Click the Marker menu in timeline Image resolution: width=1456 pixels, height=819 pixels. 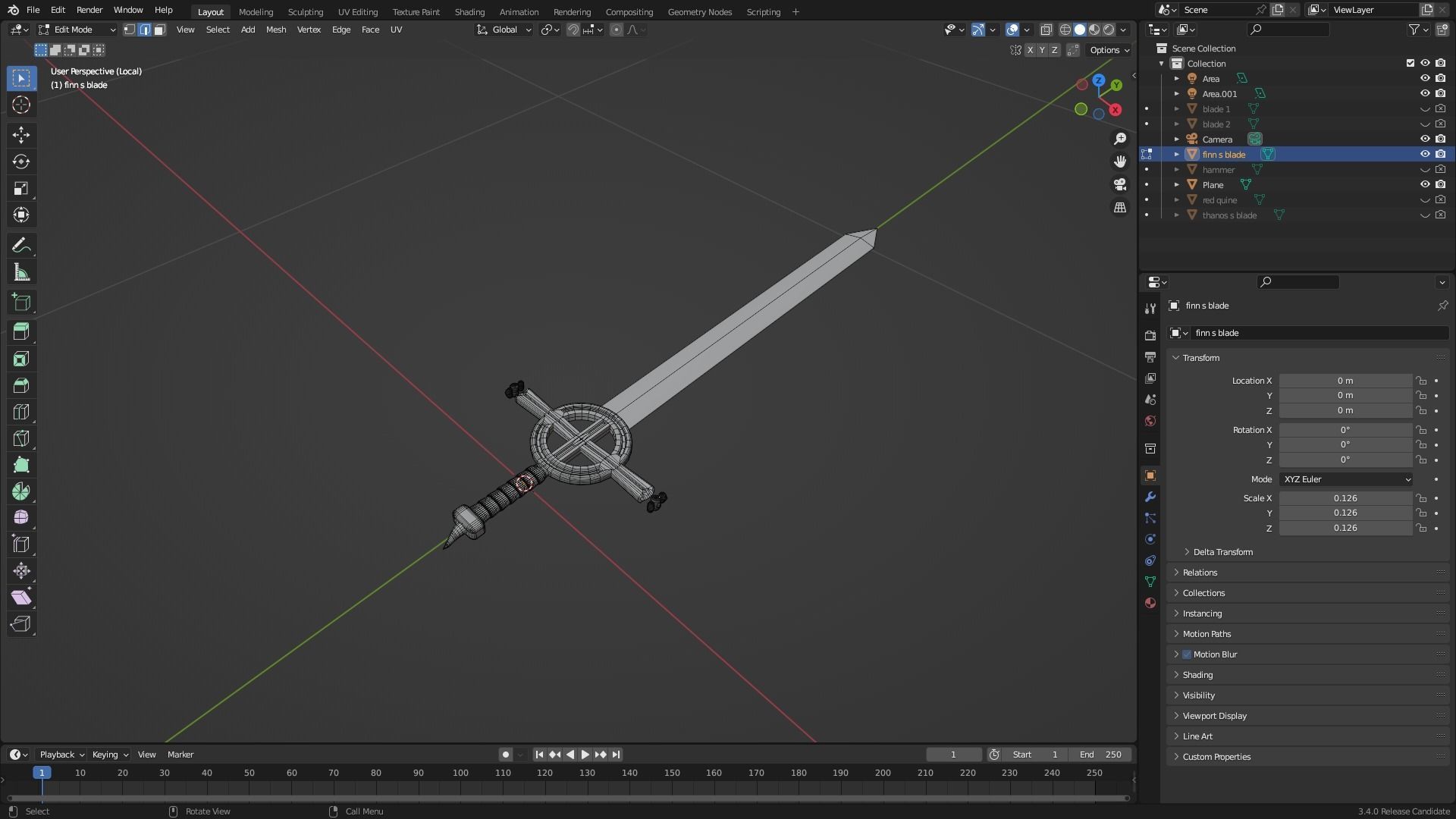pos(180,755)
